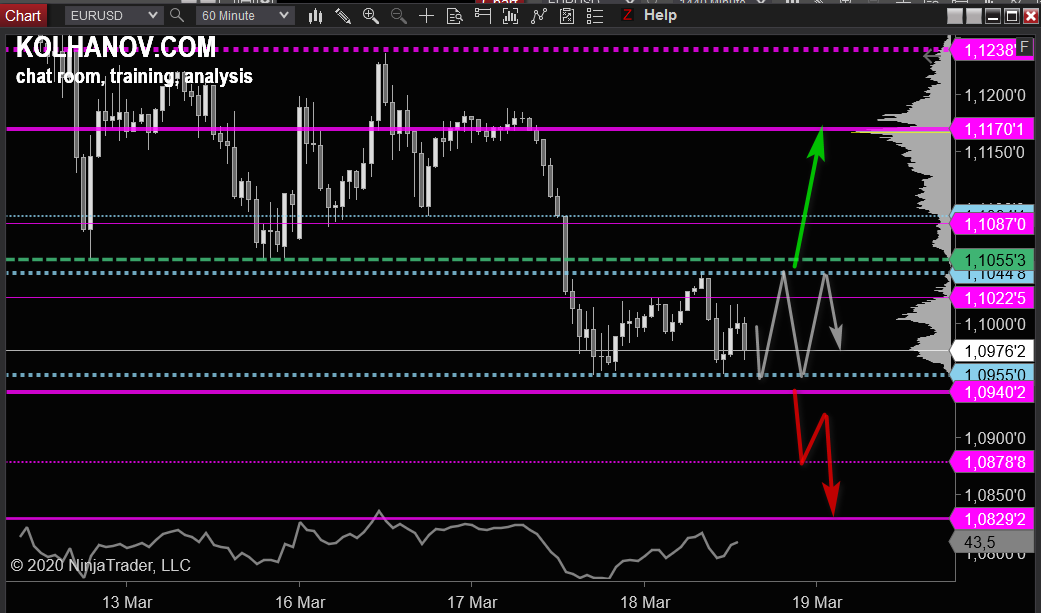This screenshot has height=613, width=1041.
Task: Click the NinjaTrader LLC copyright text
Action: [x=101, y=565]
